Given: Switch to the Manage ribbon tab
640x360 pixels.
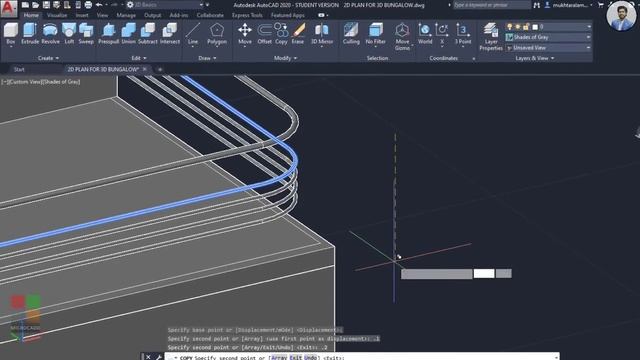Looking at the screenshot, I should point(126,15).
